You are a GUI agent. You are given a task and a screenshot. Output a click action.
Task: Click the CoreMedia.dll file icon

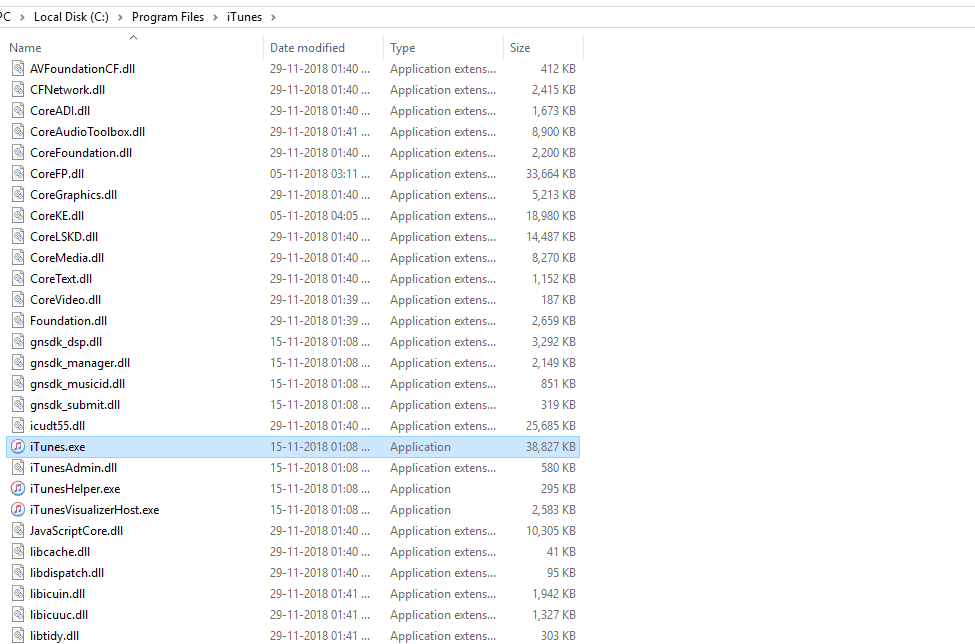[x=18, y=257]
